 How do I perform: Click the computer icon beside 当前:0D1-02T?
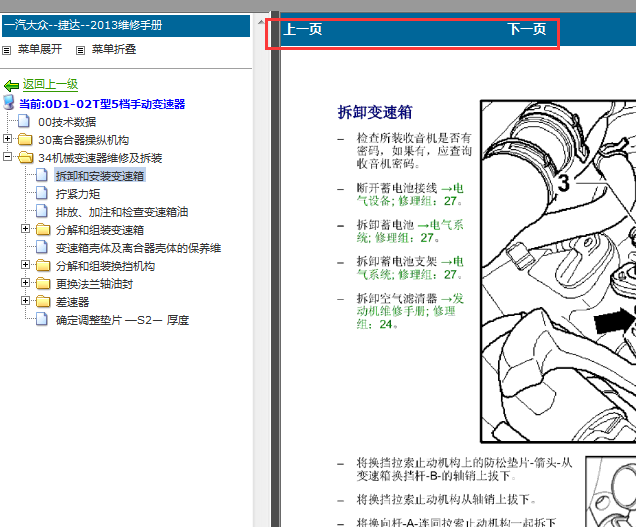pos(9,103)
